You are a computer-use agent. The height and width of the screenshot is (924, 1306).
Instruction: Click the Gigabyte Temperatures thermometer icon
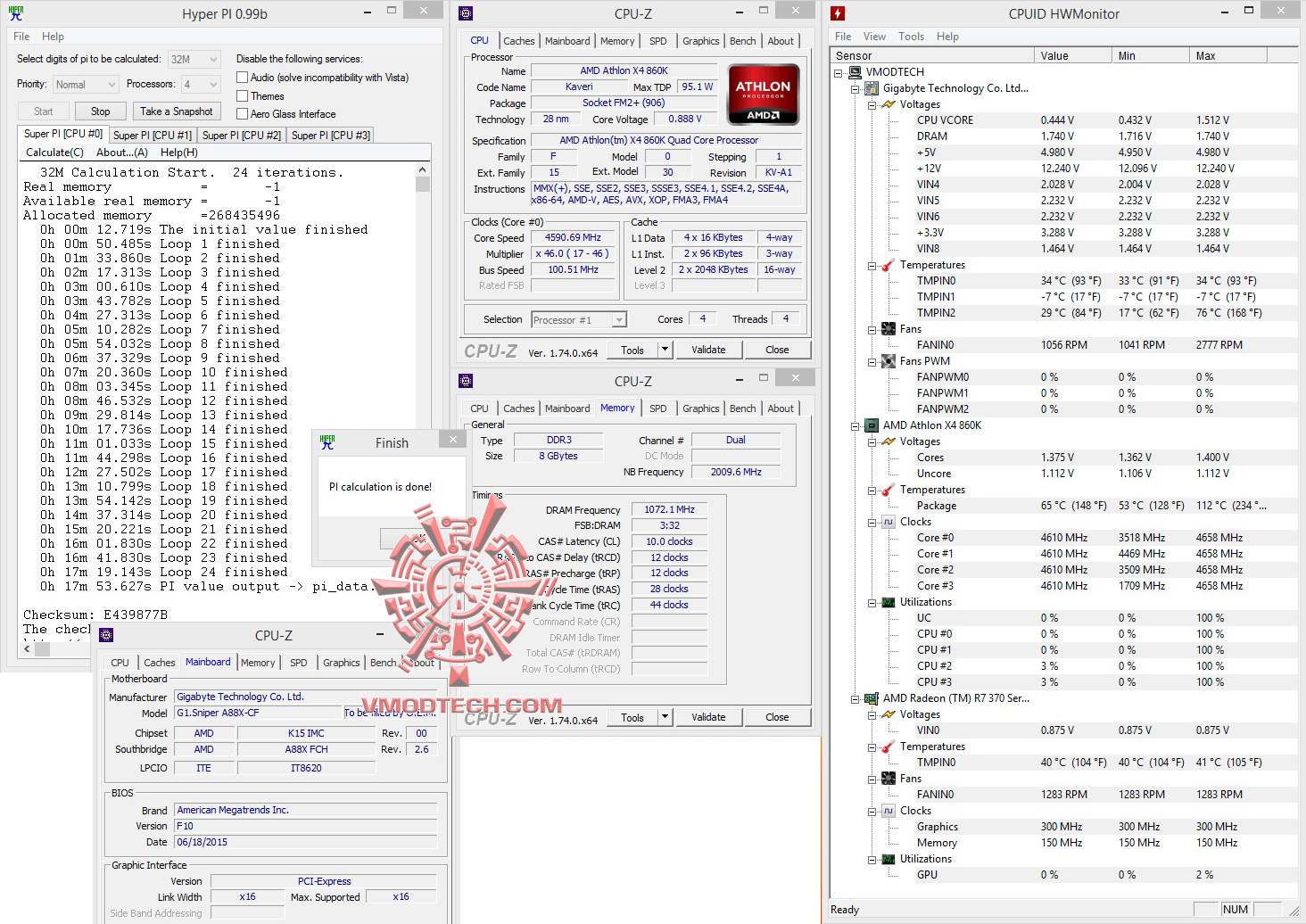[888, 265]
